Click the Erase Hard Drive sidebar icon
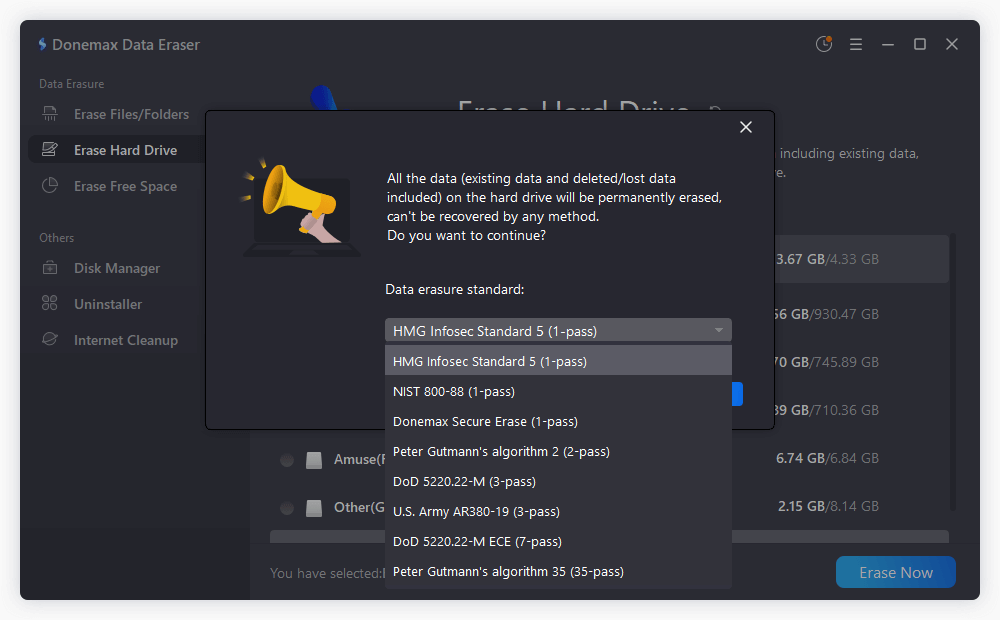This screenshot has width=1000, height=620. click(x=50, y=150)
